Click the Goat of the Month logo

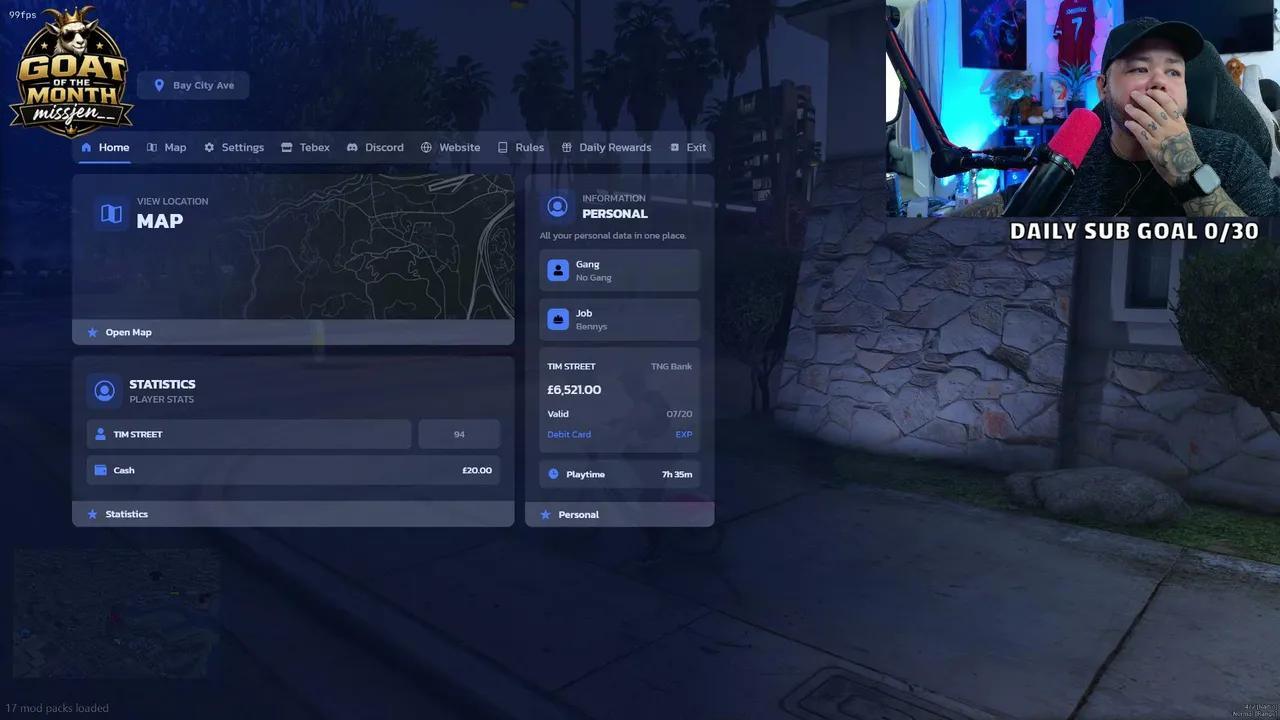pos(71,72)
